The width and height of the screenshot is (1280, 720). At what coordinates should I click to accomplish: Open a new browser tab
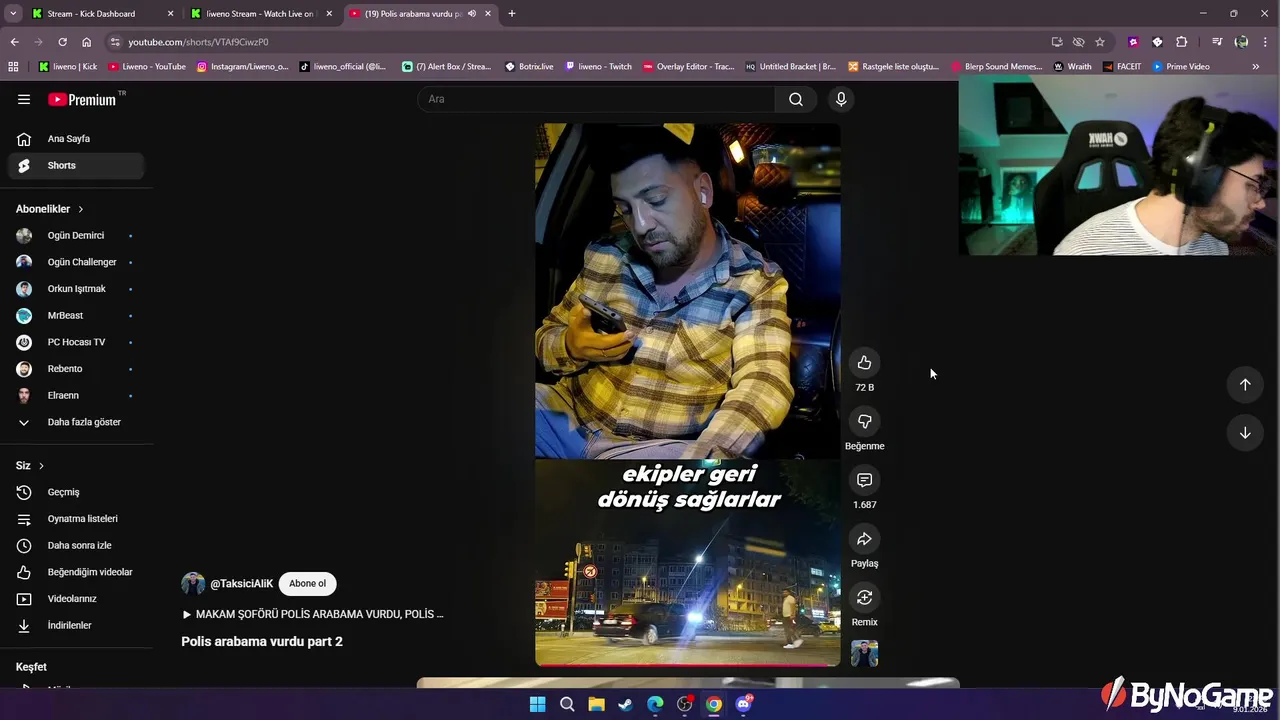click(512, 14)
